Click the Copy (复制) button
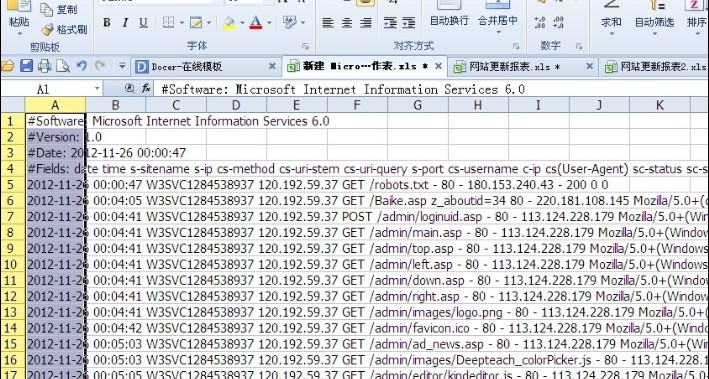Screen dimensions: 709x379 59,10
